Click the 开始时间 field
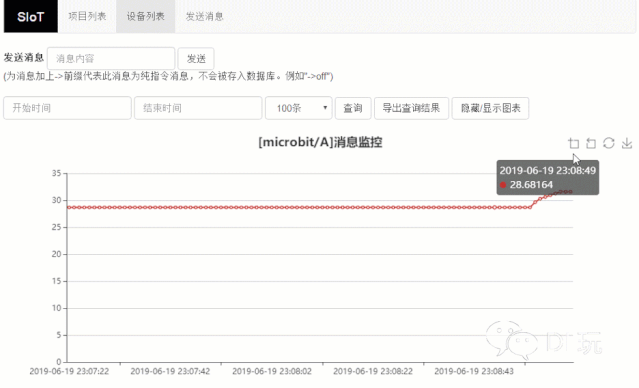639x388 pixels. (67, 108)
